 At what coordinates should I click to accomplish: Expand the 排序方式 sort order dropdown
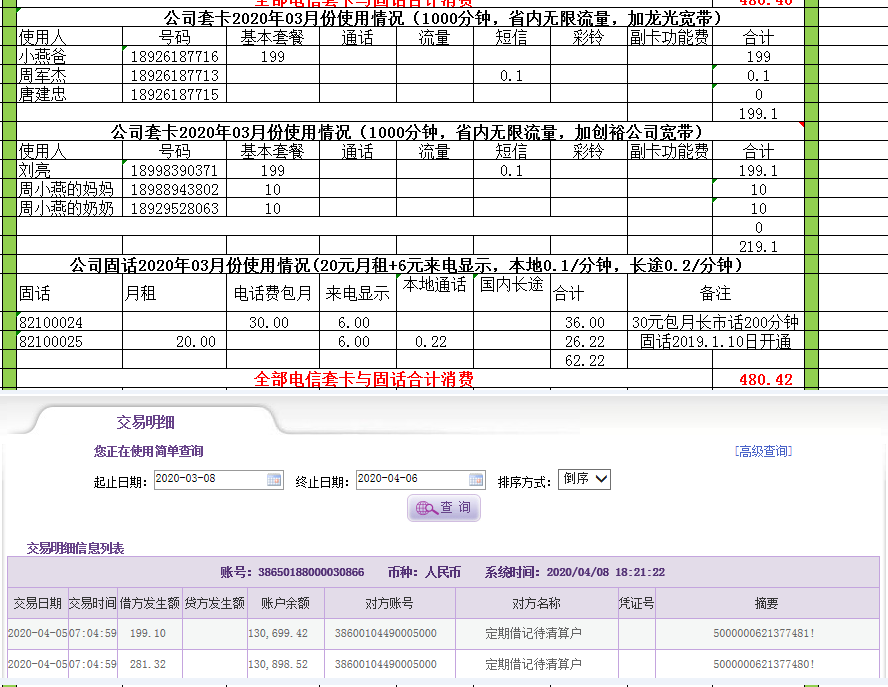tap(583, 479)
